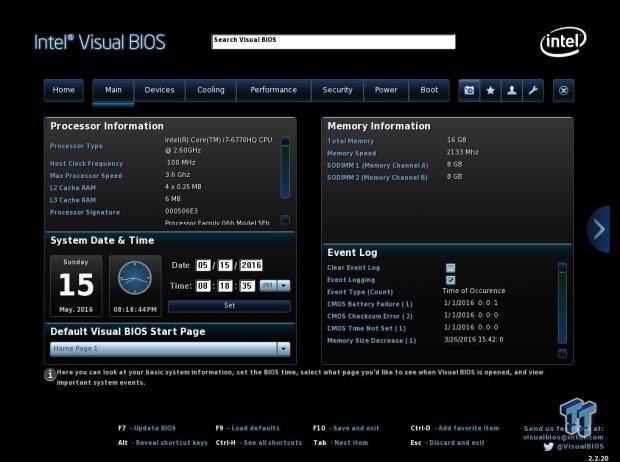Click the F9 Load defaults shortcut hint

click(x=248, y=428)
